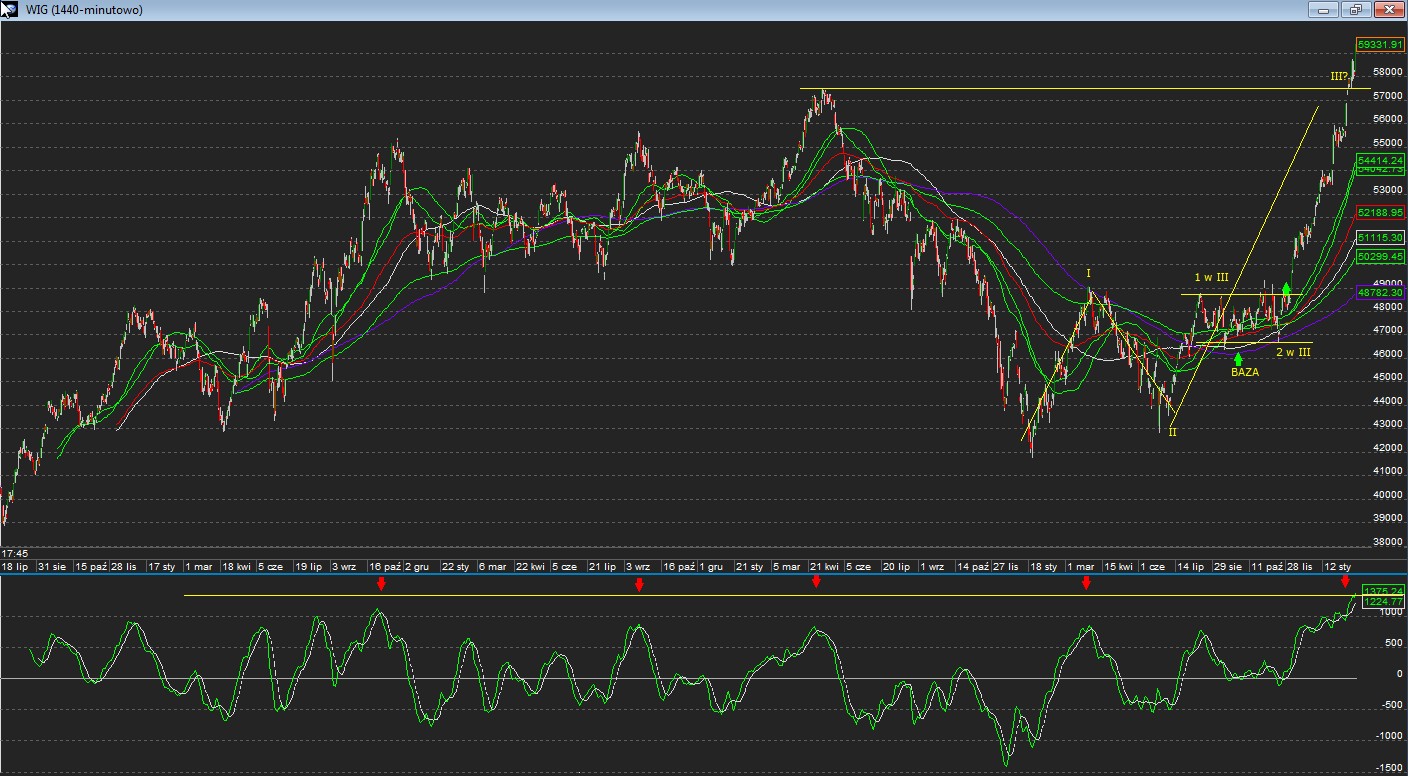
Task: Minimize the WIG chart window
Action: pyautogui.click(x=1324, y=9)
